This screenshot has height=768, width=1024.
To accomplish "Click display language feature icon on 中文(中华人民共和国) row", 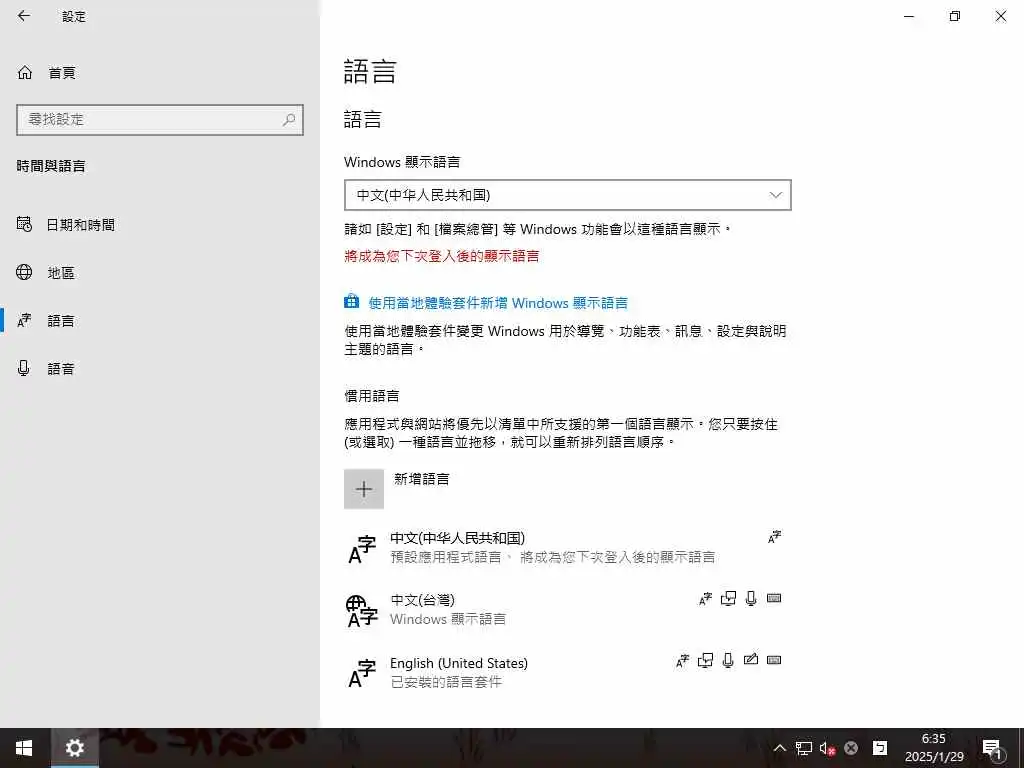I will 775,536.
